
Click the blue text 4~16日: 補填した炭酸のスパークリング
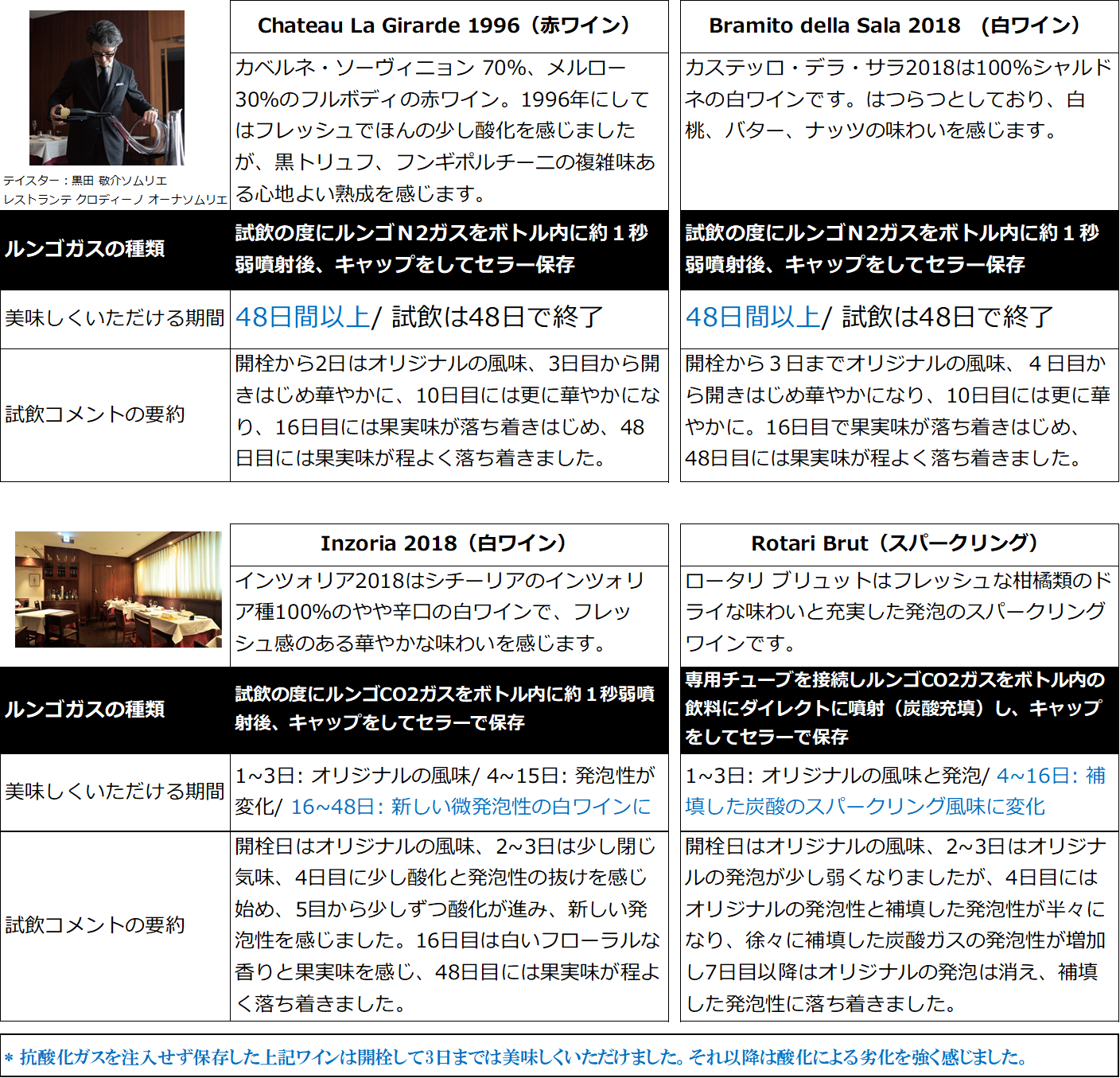point(896,792)
